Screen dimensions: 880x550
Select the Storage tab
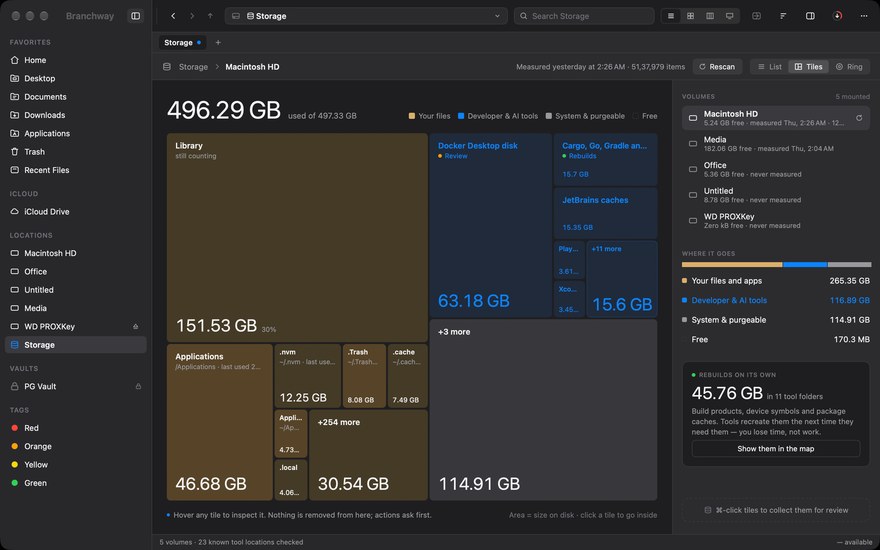[x=182, y=43]
